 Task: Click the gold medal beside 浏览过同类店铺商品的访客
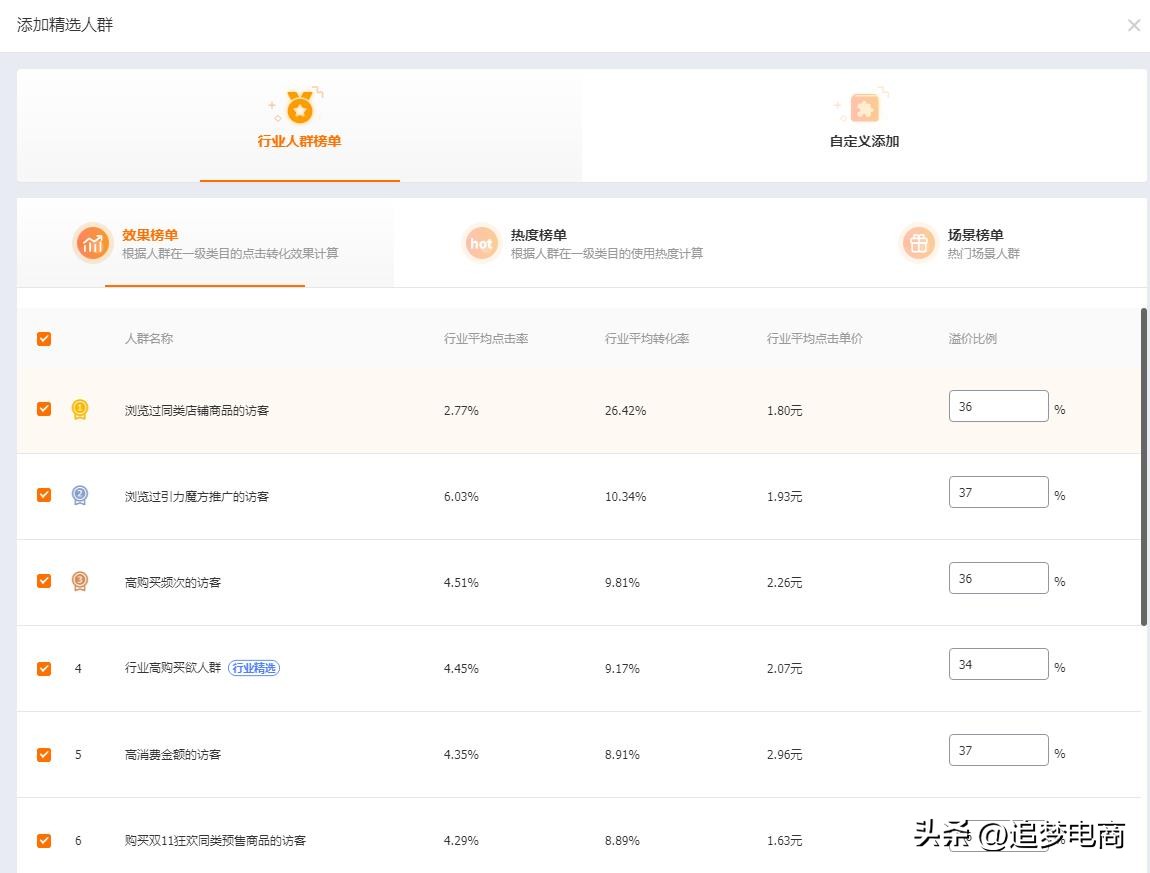79,409
